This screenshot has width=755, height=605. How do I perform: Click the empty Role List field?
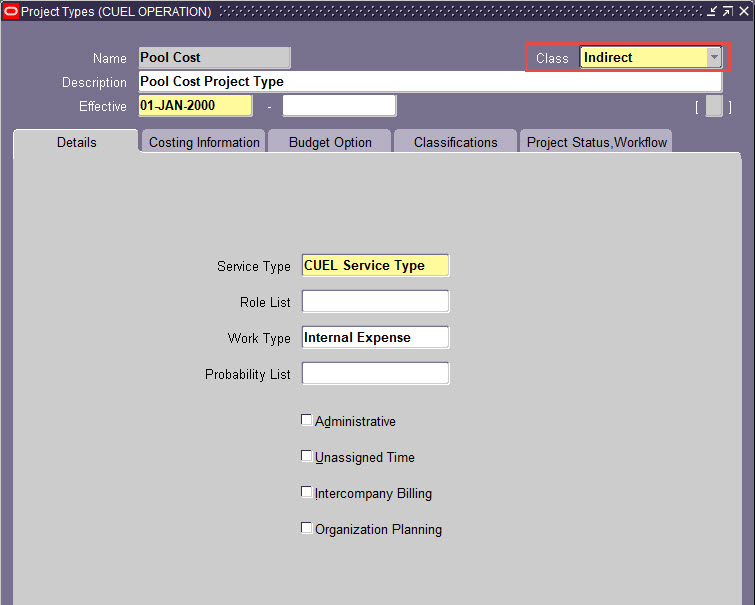click(x=376, y=302)
